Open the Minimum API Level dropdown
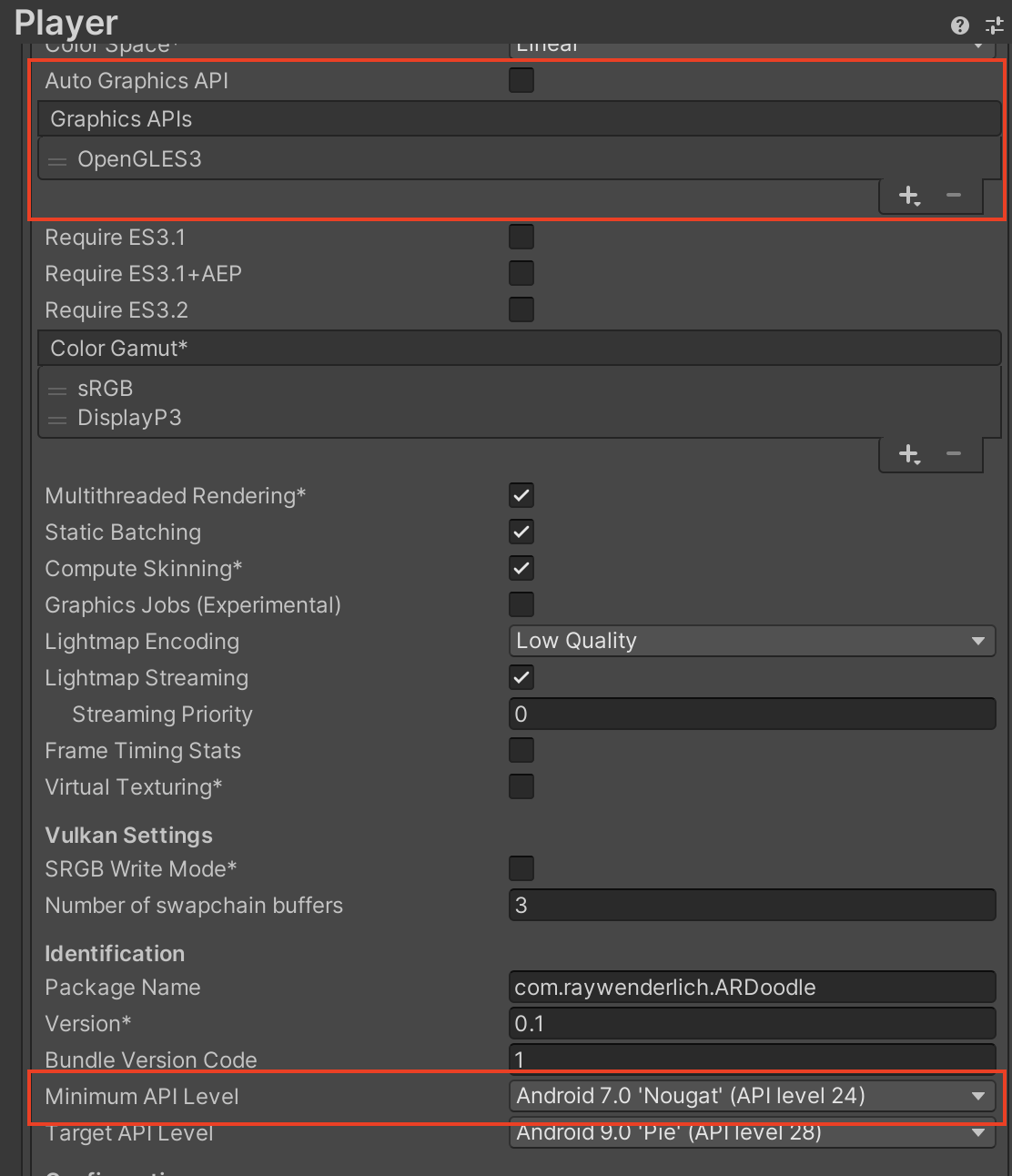Image resolution: width=1012 pixels, height=1176 pixels. click(751, 1096)
